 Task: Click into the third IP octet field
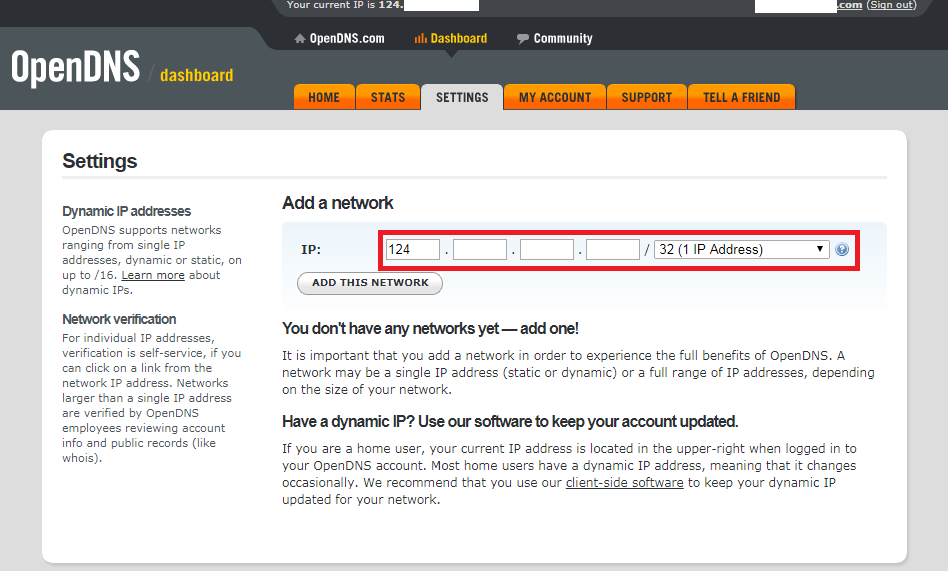[x=546, y=250]
